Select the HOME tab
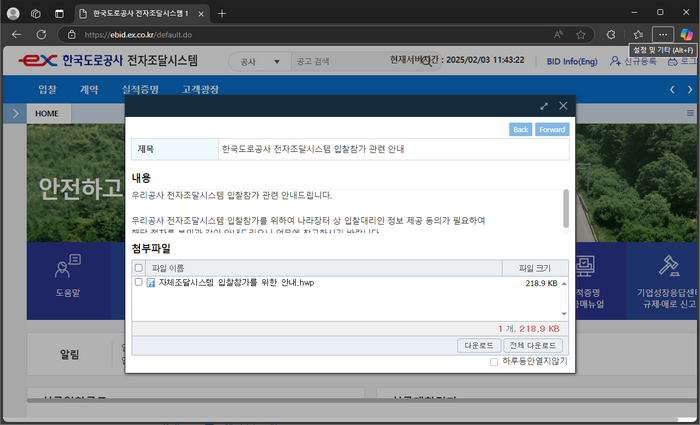Screen dimensions: 700x425 (x=47, y=113)
